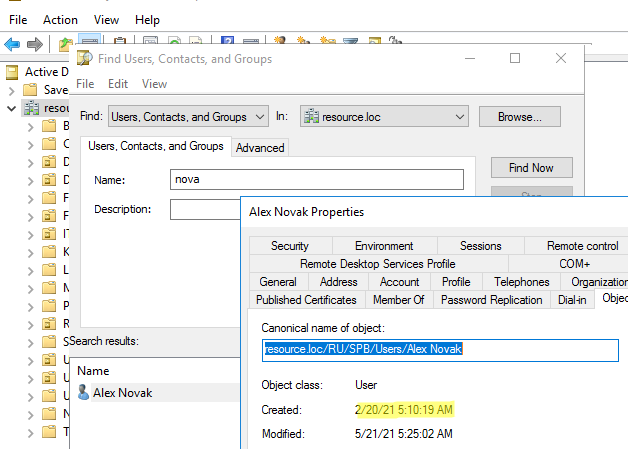Click the folder icon of tree item L

point(49,270)
